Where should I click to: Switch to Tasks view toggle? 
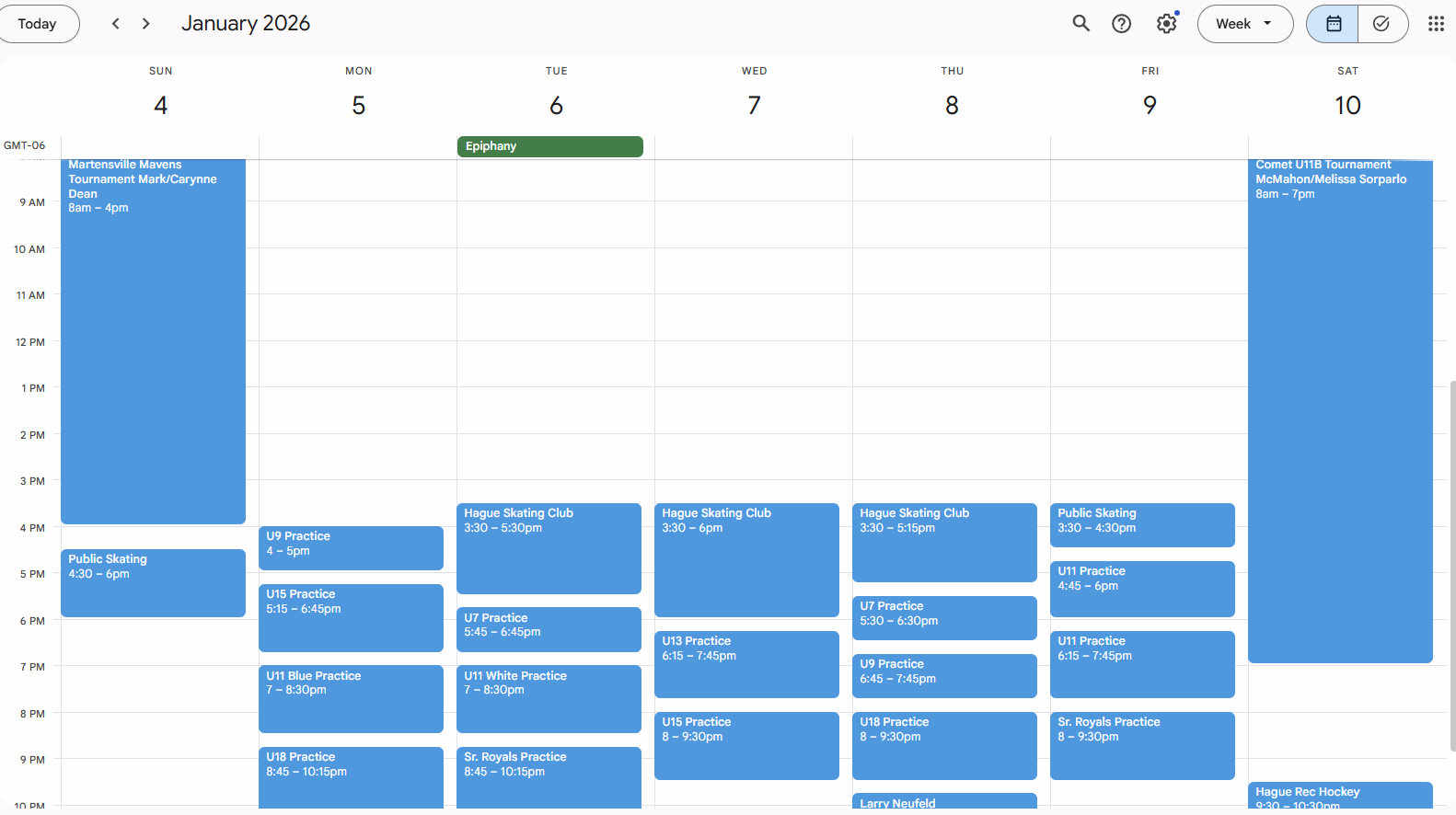pos(1381,24)
